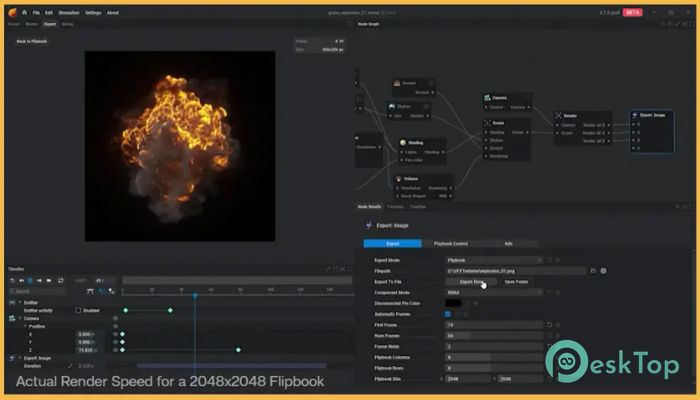
Task: Click the Ground node icon
Action: tap(397, 83)
